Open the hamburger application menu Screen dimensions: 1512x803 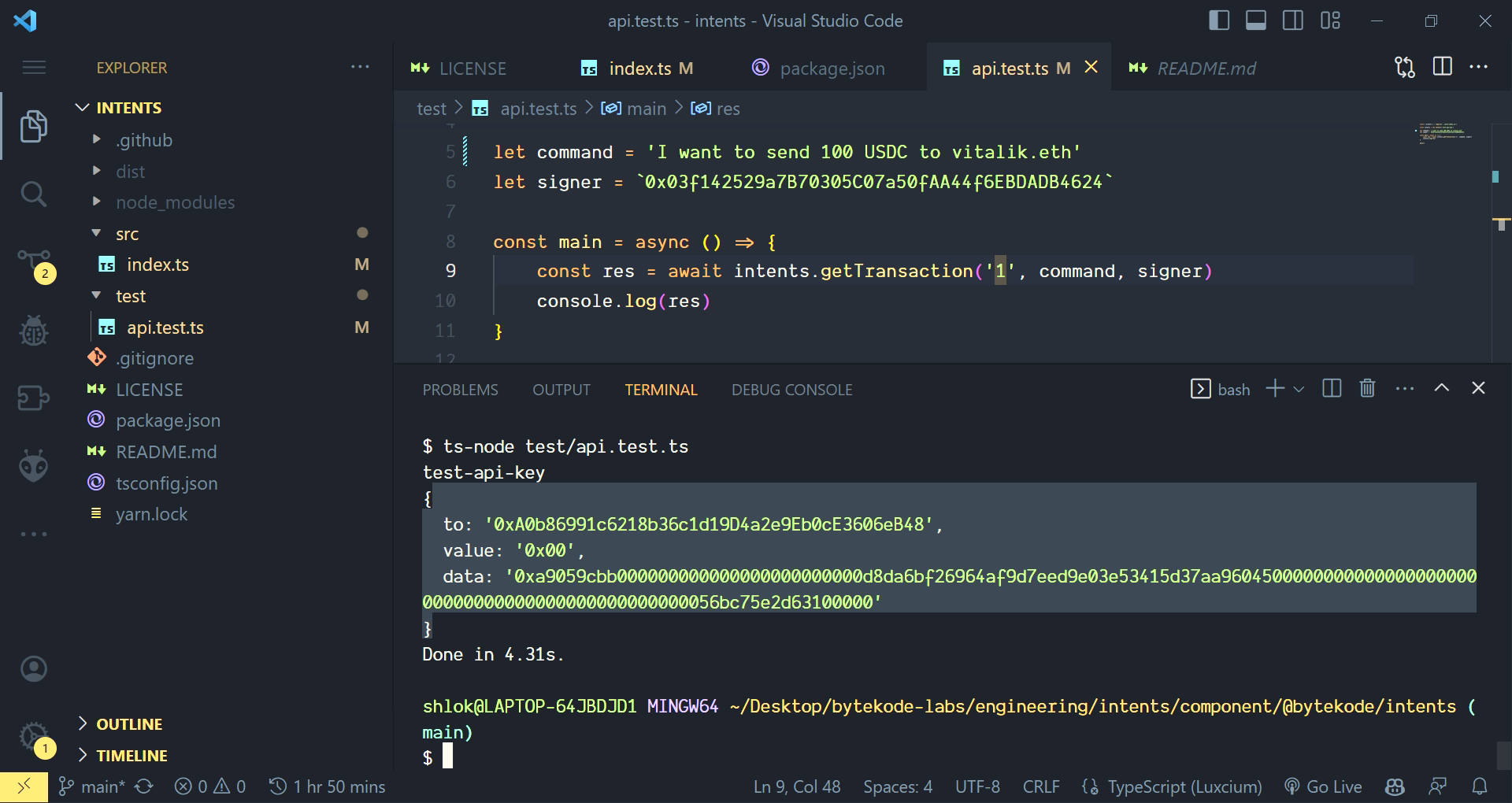33,68
